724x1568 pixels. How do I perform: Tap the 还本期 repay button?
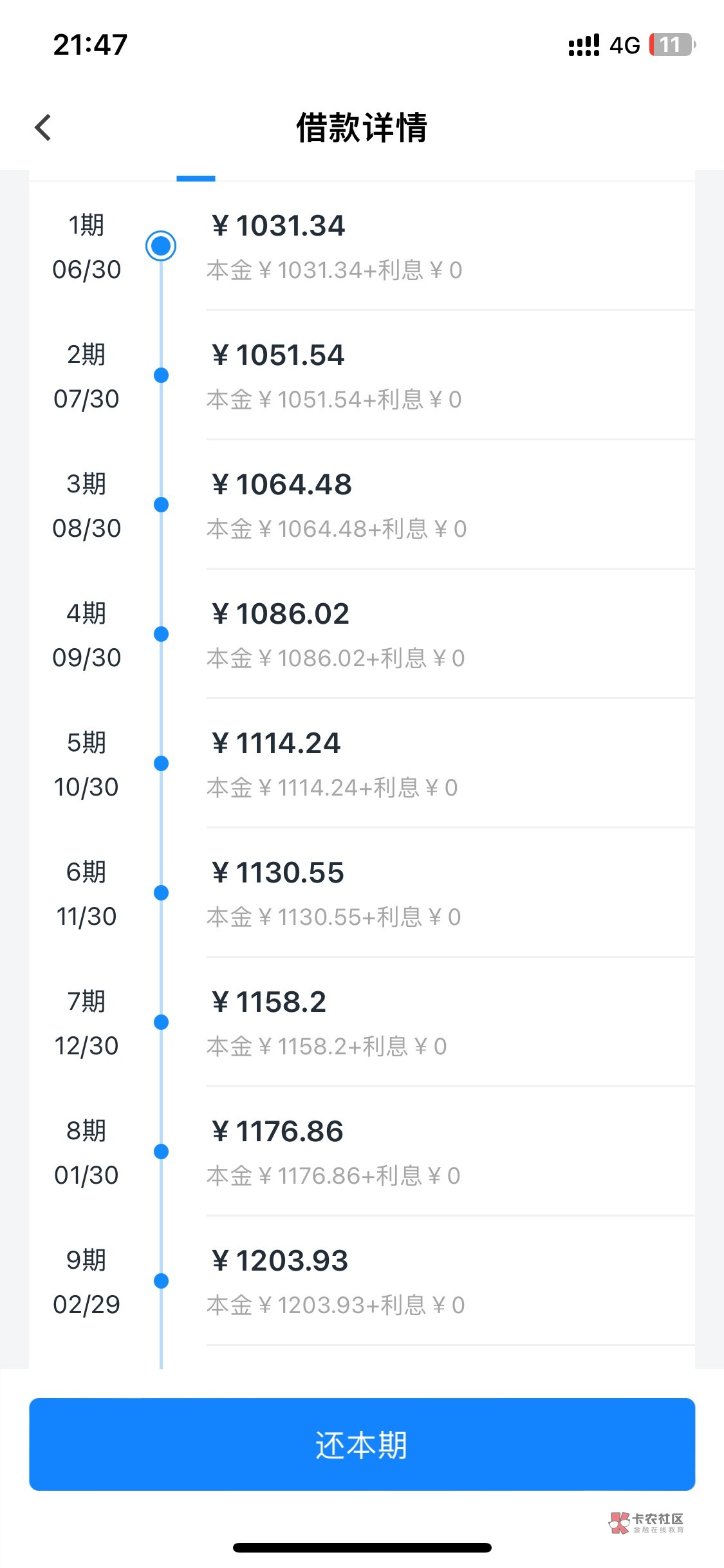362,1444
